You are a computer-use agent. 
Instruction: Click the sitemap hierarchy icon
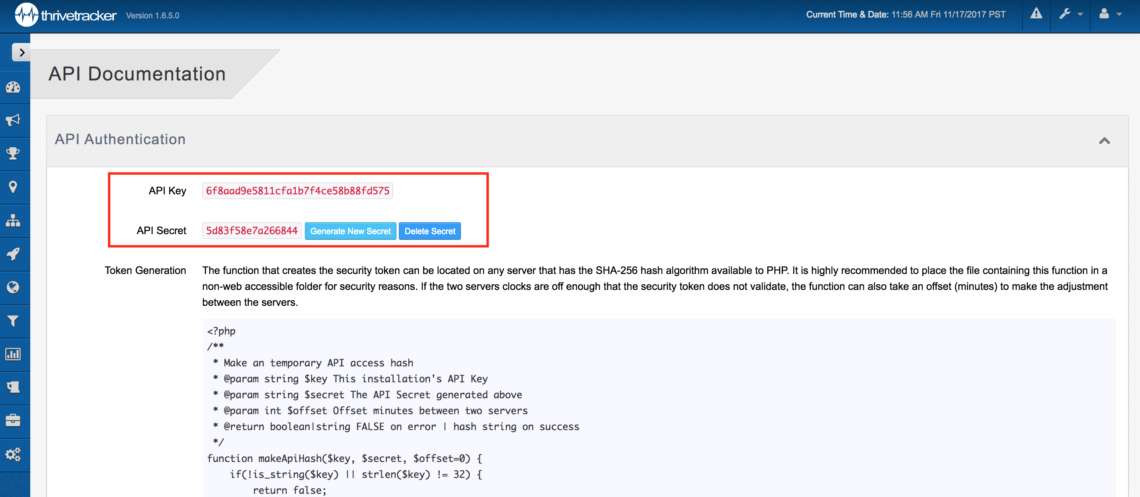13,220
